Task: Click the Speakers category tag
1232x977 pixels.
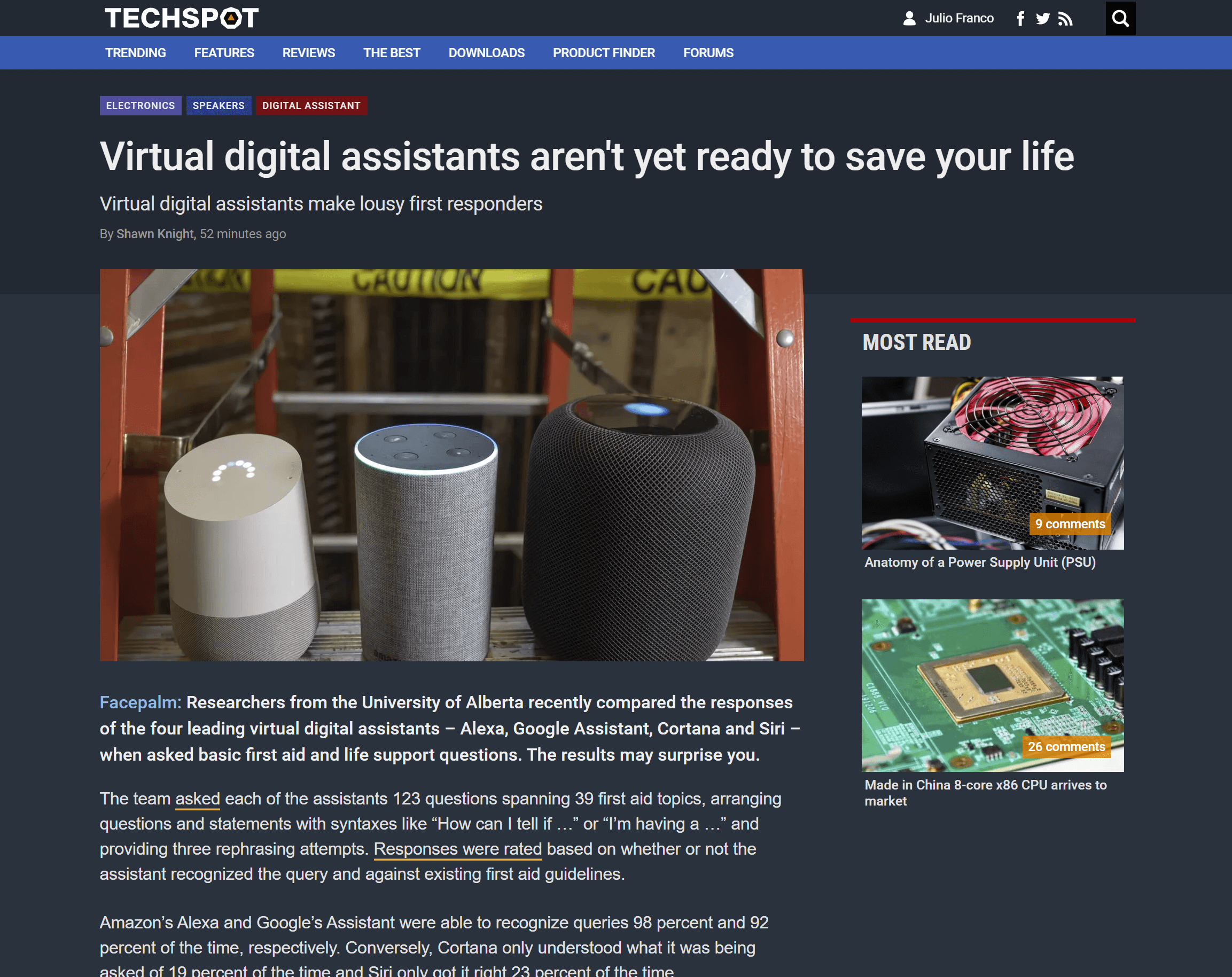Action: click(219, 106)
